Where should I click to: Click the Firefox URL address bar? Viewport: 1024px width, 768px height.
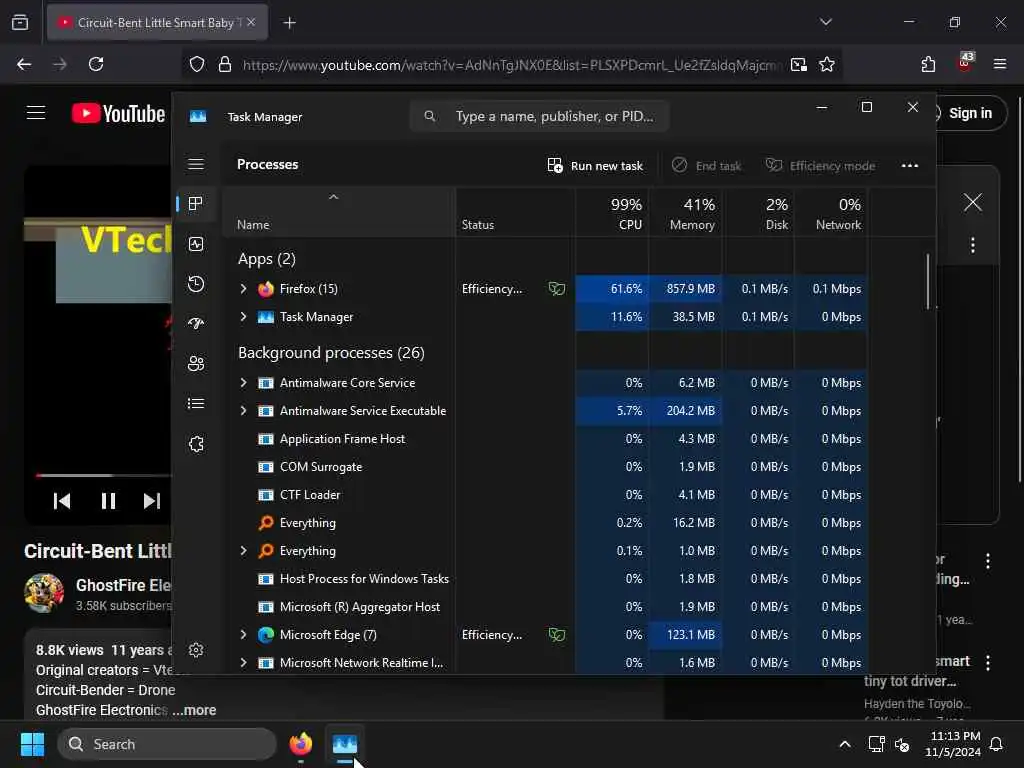(x=511, y=65)
